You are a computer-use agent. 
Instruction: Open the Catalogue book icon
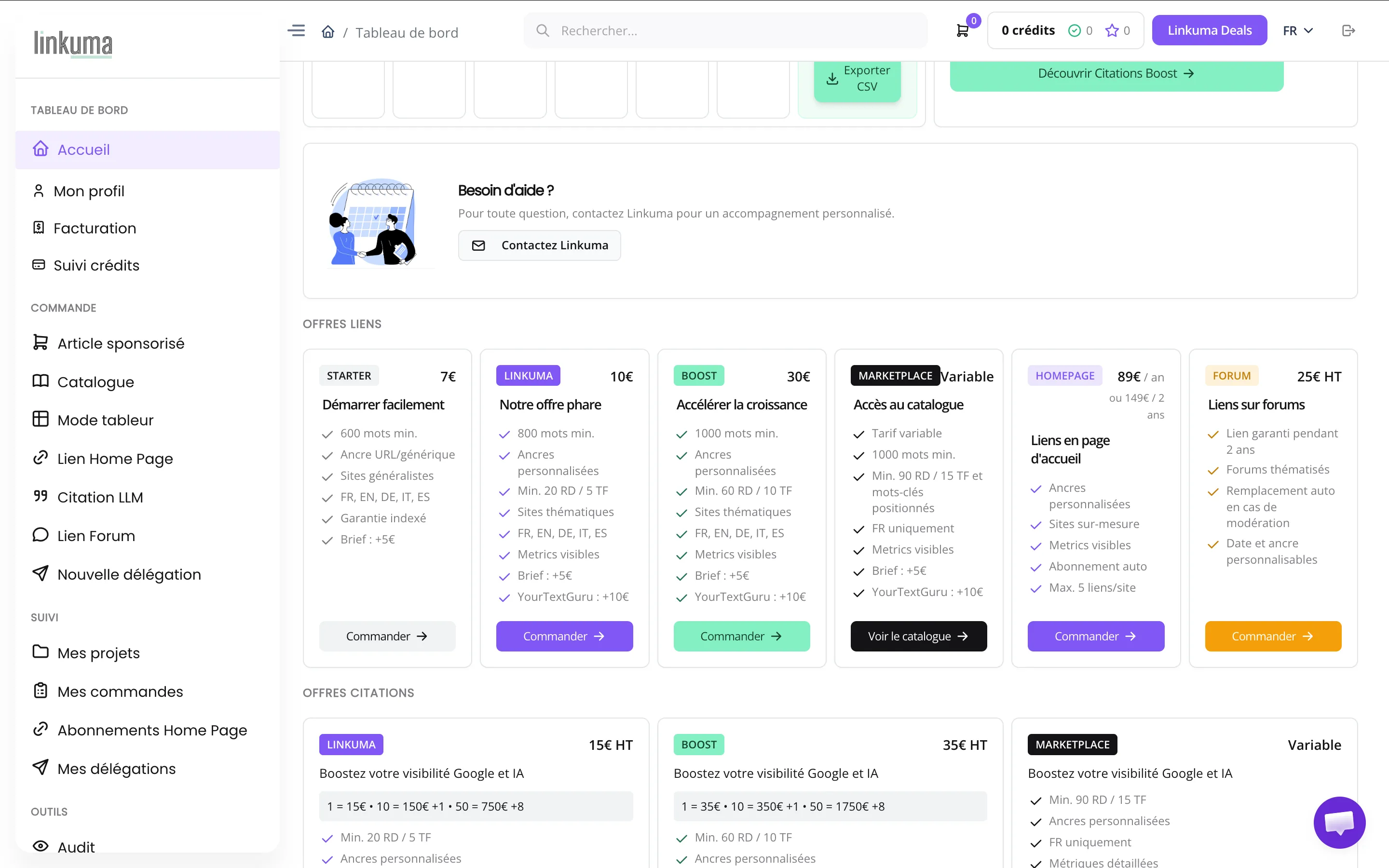(40, 381)
